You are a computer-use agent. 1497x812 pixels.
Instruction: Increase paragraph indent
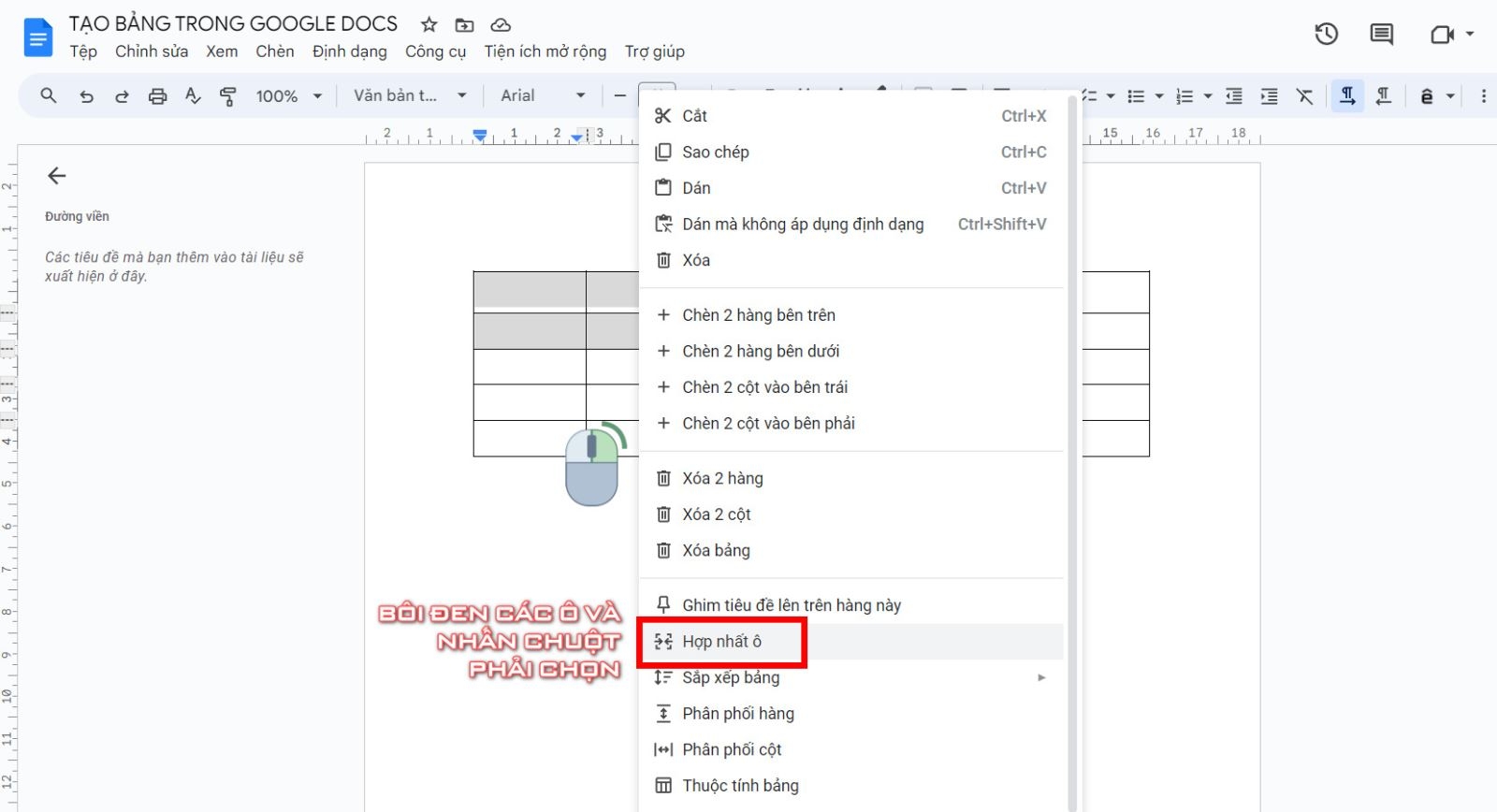1269,95
